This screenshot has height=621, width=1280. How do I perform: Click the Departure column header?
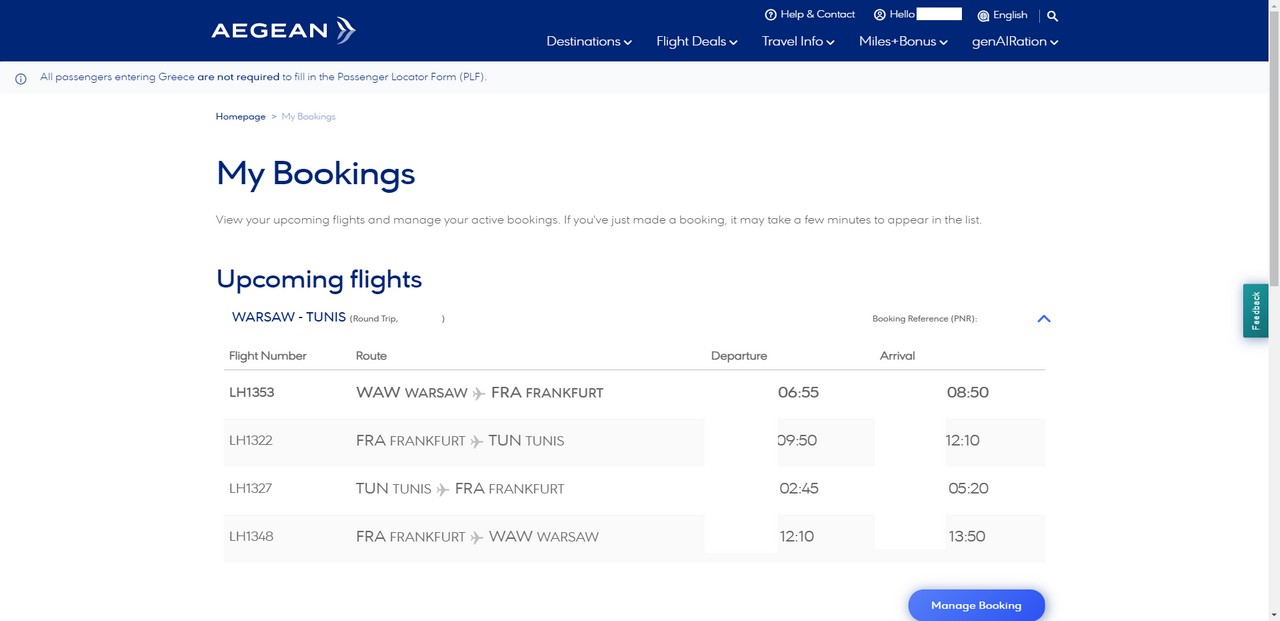pos(739,356)
